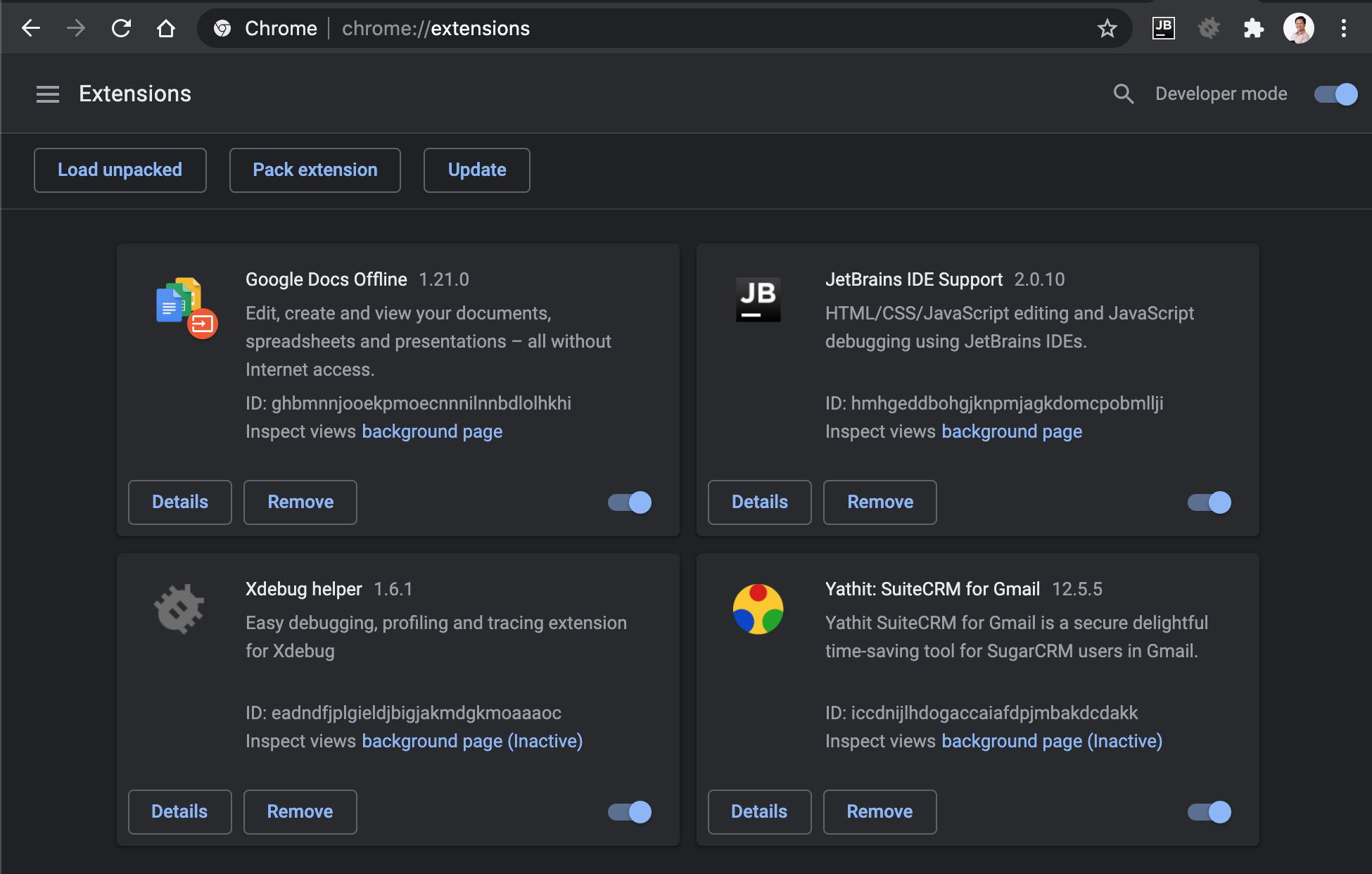Click the bookmark star icon in toolbar
Screen dimensions: 1372x874
pos(1108,27)
